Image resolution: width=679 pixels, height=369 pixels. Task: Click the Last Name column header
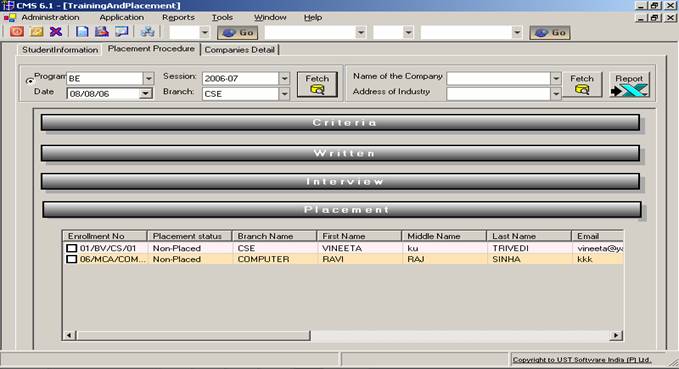[x=529, y=236]
